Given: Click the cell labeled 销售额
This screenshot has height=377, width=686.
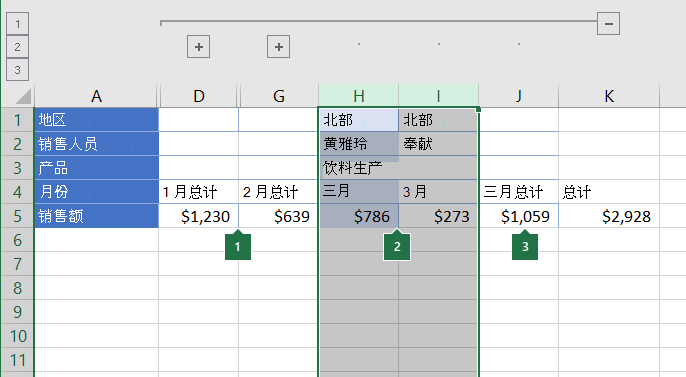Looking at the screenshot, I should pos(97,216).
